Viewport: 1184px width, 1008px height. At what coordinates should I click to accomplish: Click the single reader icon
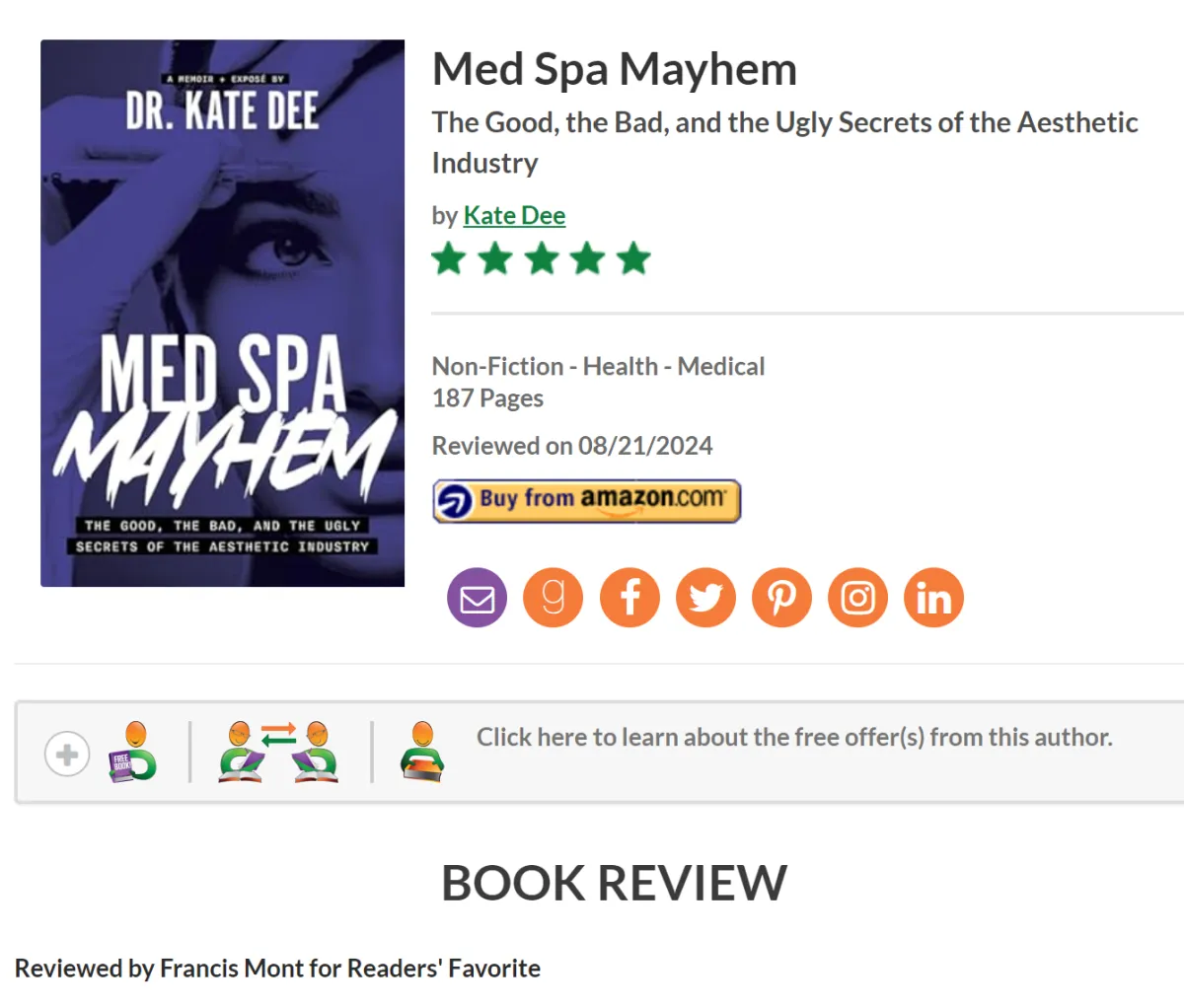click(x=422, y=753)
